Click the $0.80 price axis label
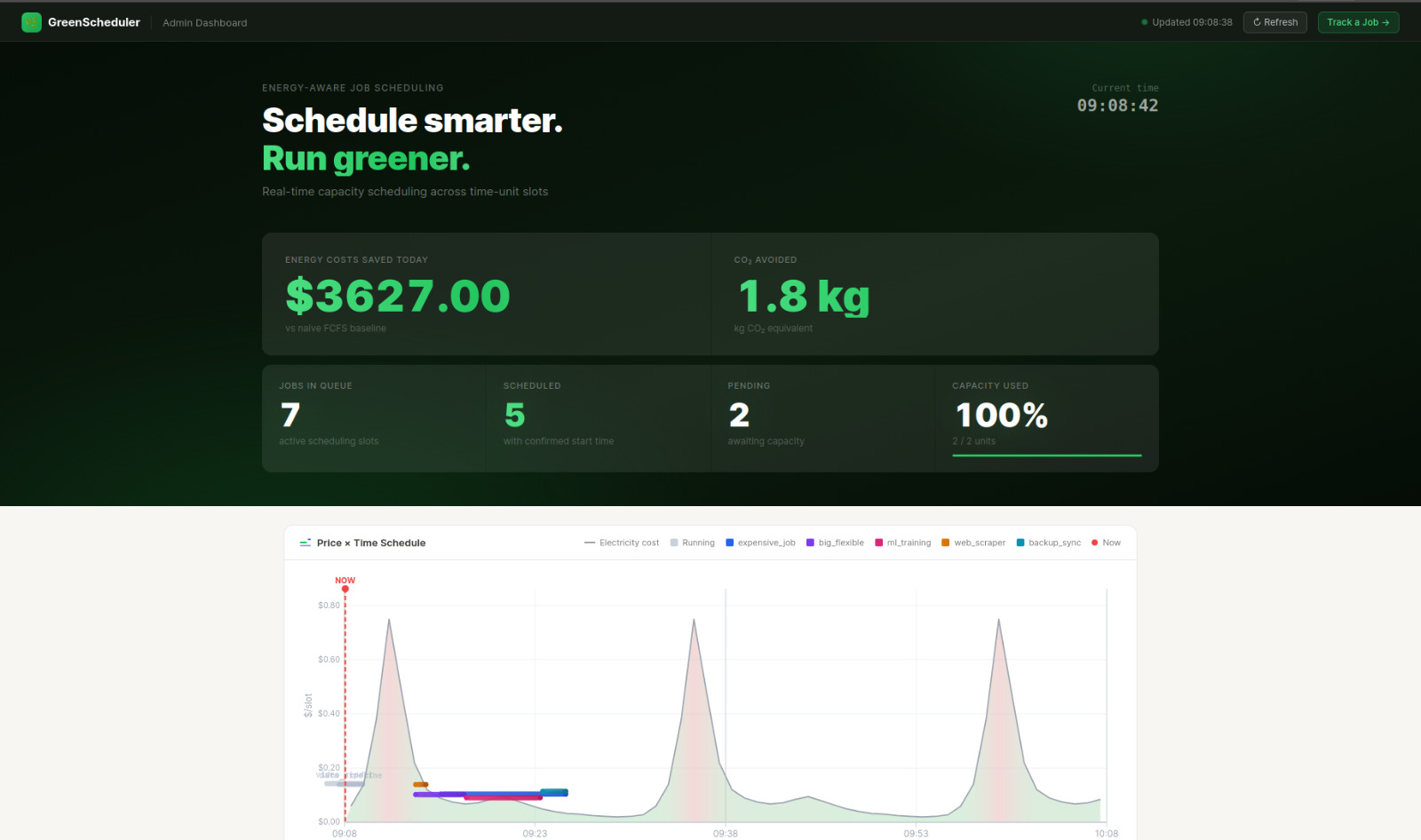Viewport: 1421px width, 840px height. pos(329,606)
